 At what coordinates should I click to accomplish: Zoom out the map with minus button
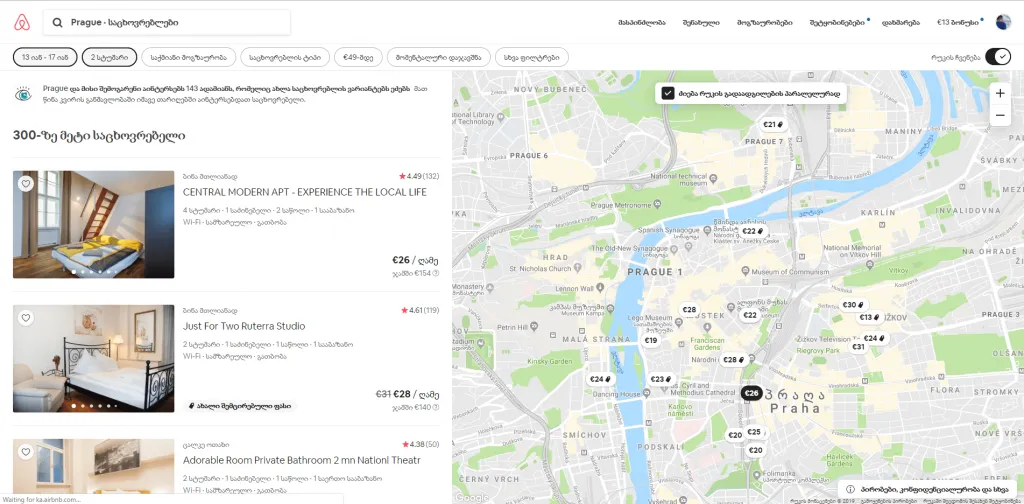pyautogui.click(x=1000, y=116)
